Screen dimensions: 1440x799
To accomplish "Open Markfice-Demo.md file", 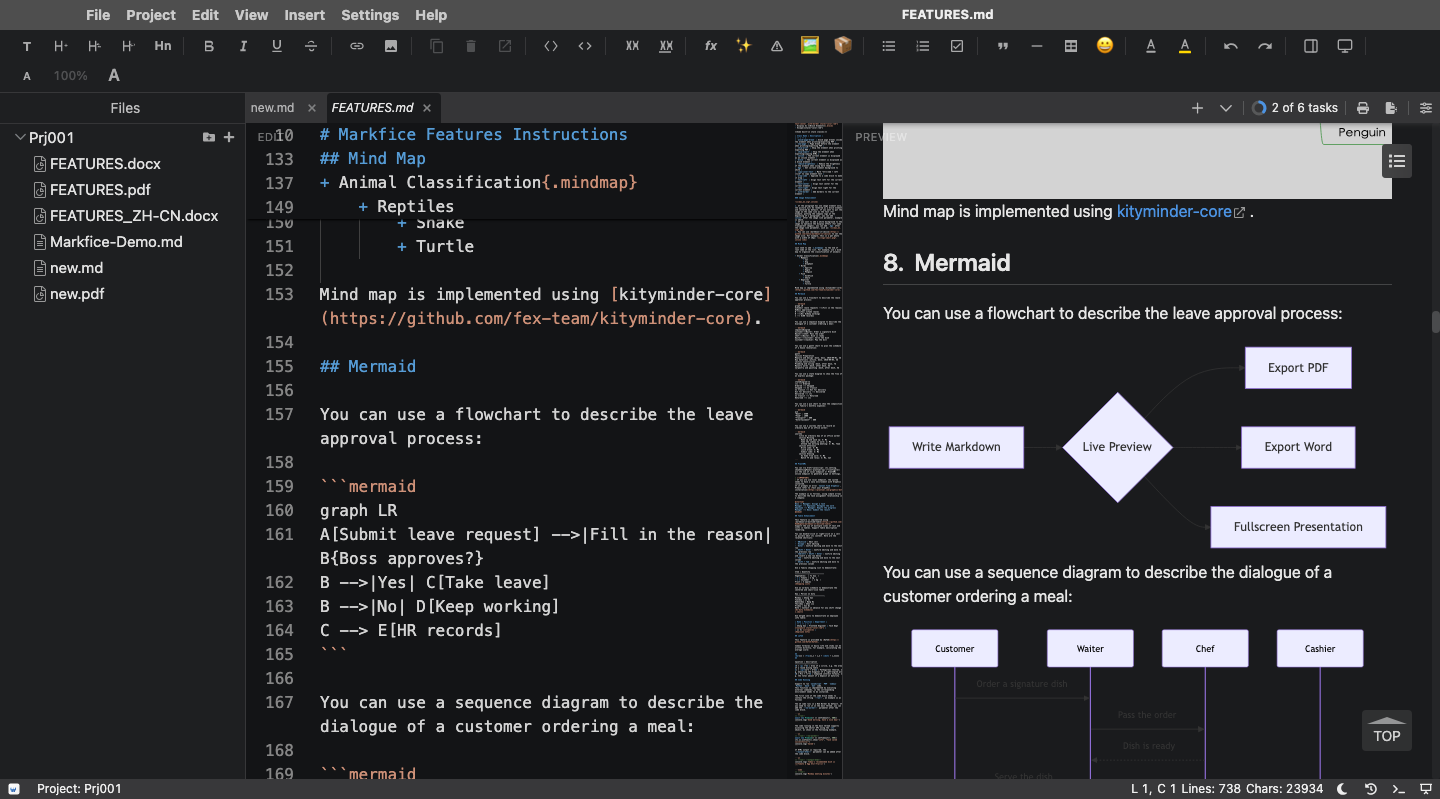I will [x=116, y=242].
